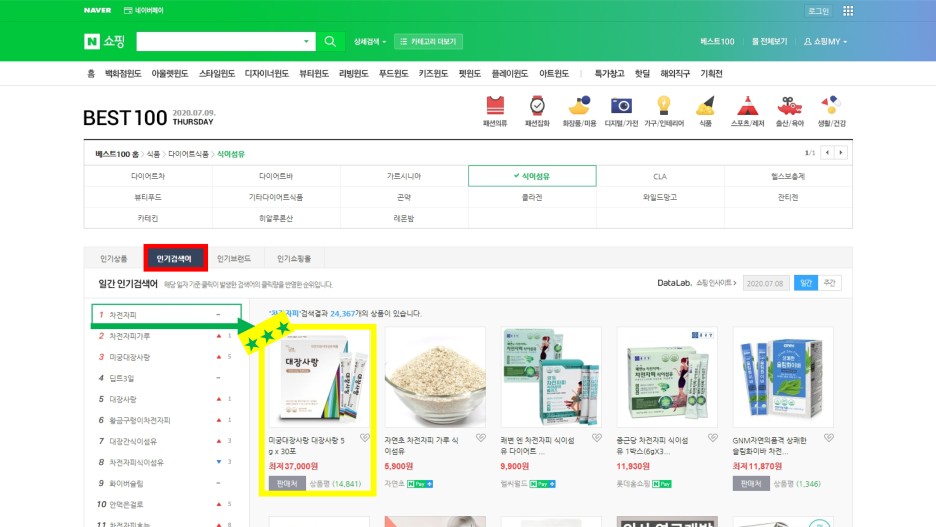Image resolution: width=936 pixels, height=527 pixels.
Task: Like the 종근당 차전자피 heart icon
Action: [x=712, y=438]
